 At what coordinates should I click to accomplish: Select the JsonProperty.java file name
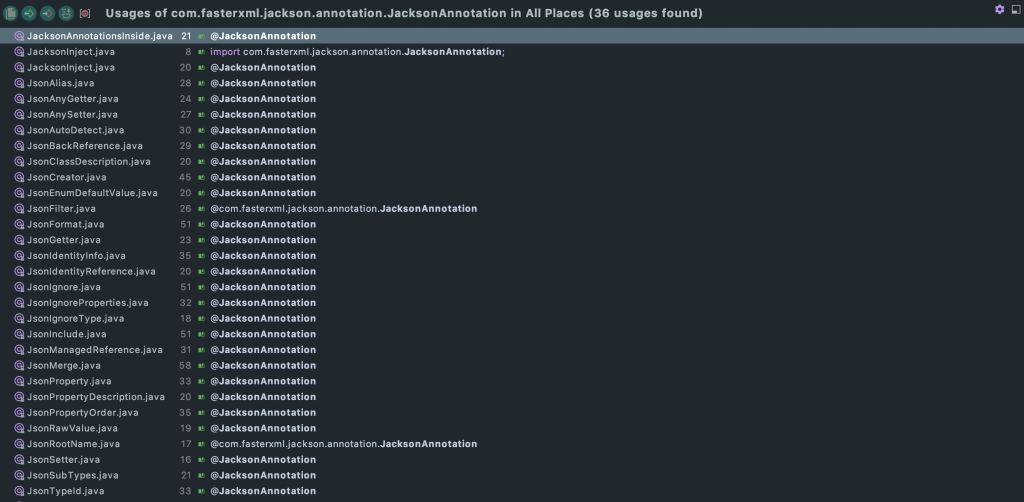(69, 381)
